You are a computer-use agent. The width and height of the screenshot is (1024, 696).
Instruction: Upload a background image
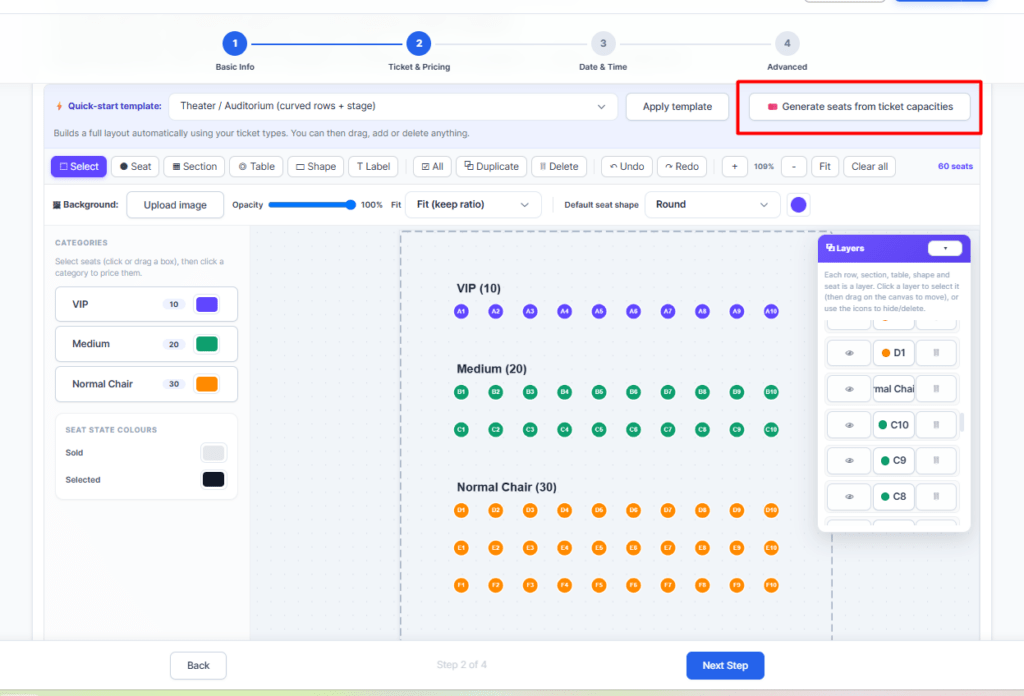click(x=175, y=205)
